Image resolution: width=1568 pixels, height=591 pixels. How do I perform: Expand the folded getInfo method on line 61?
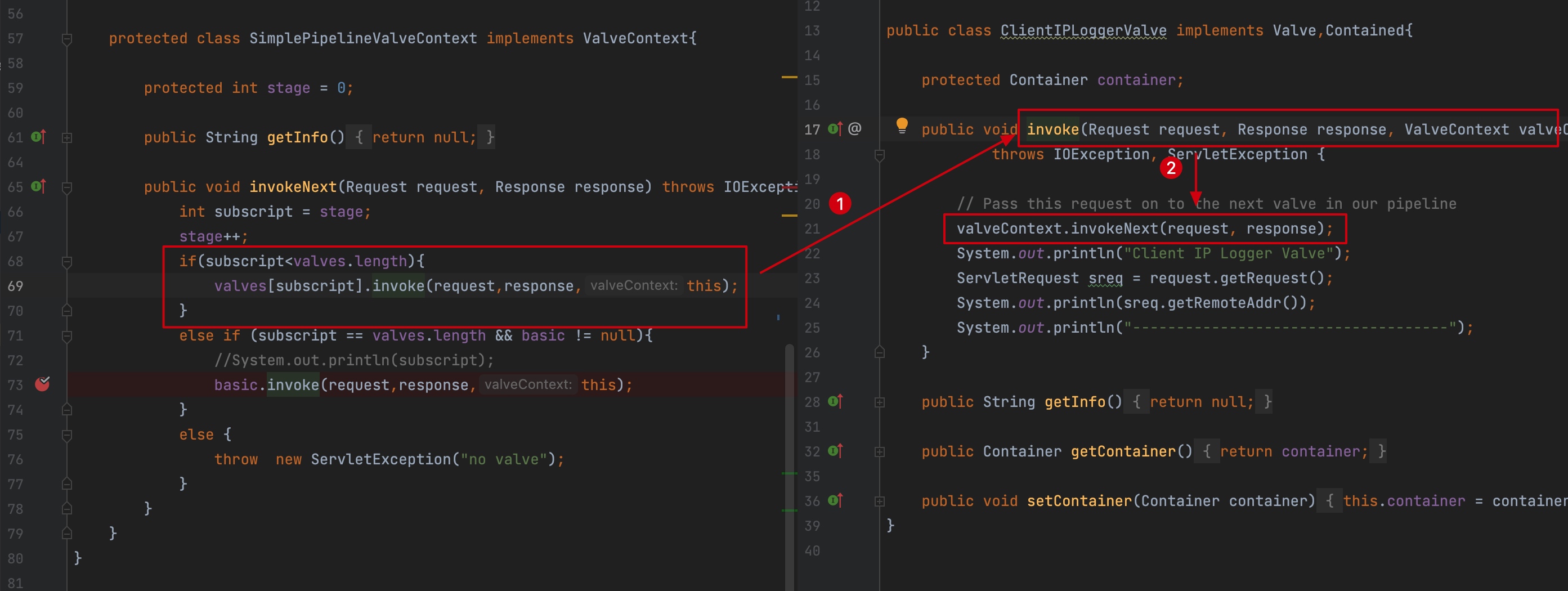[x=67, y=137]
